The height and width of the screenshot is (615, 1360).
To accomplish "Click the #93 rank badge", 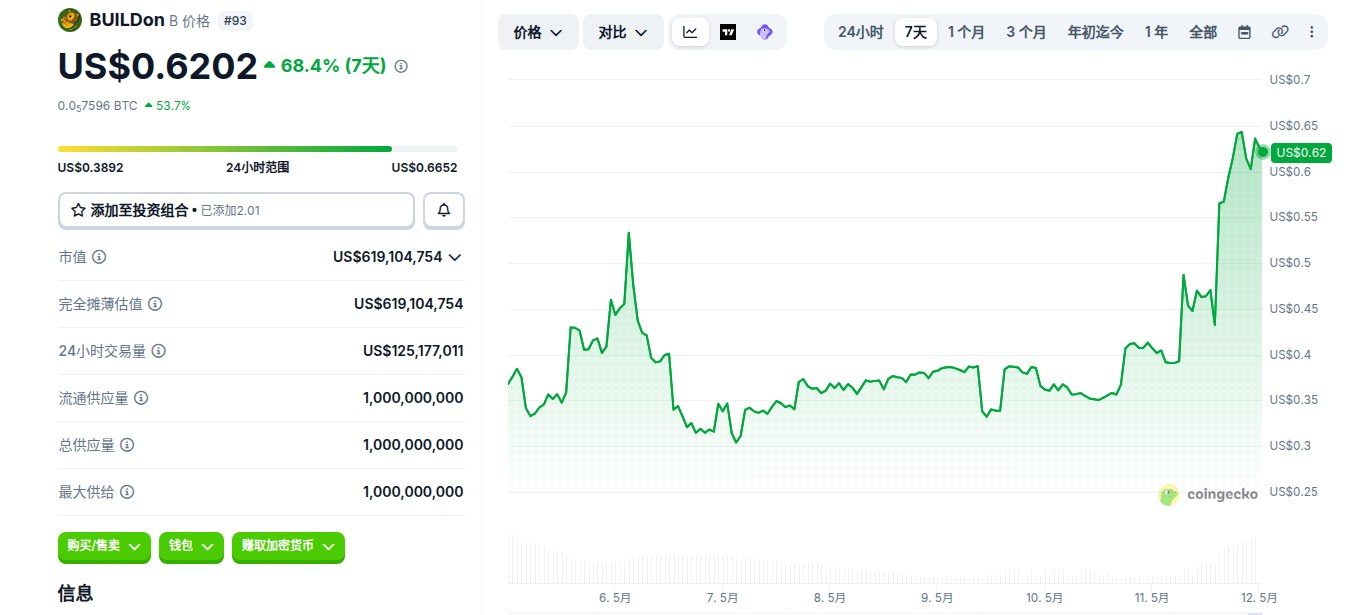I will pyautogui.click(x=234, y=20).
